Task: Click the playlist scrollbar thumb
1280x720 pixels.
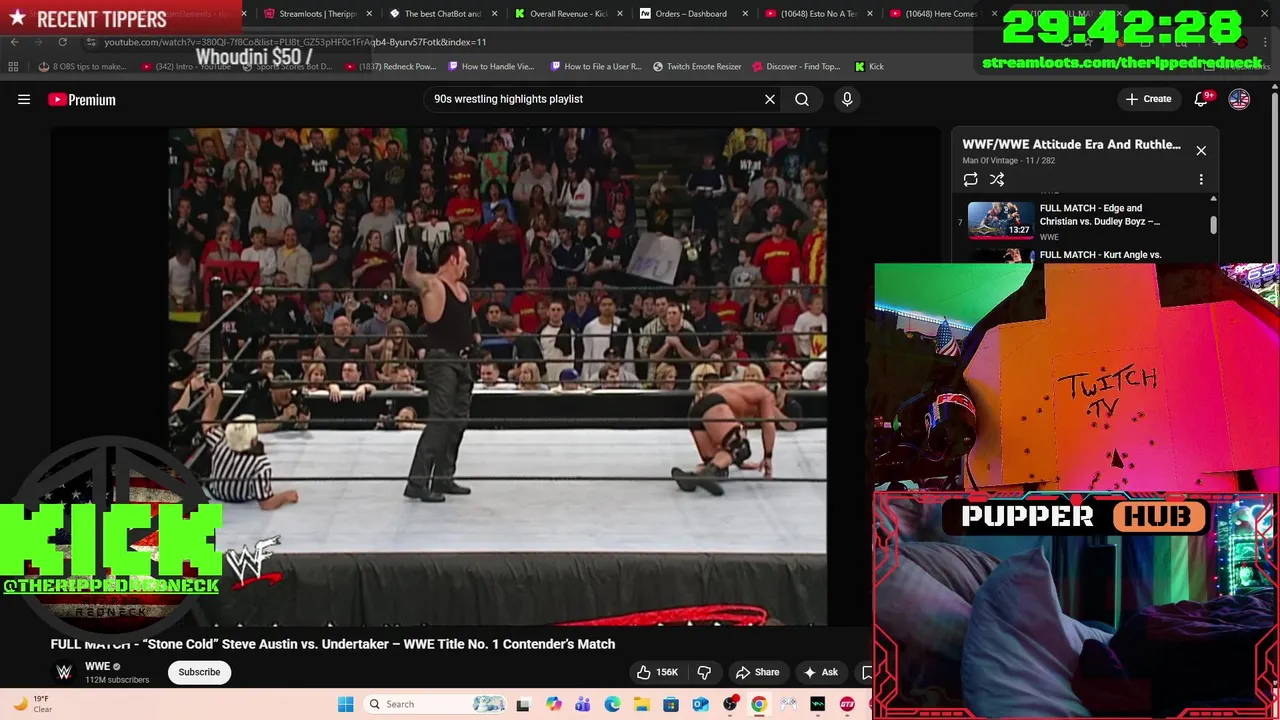Action: pos(1213,225)
